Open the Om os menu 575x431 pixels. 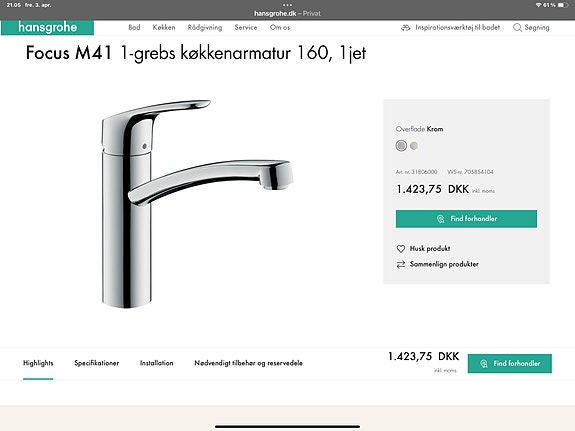[280, 28]
